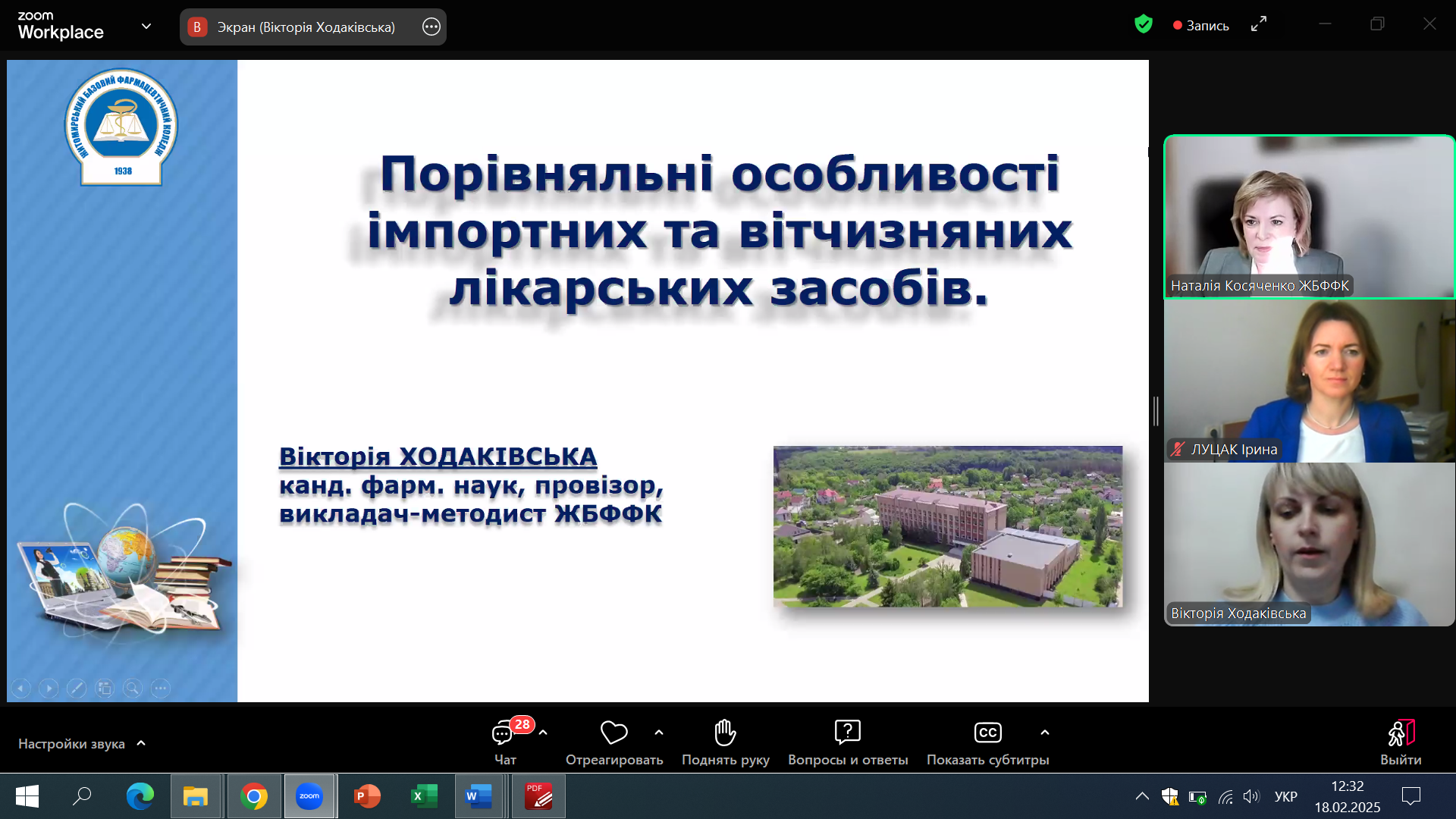
Task: Click the Запись recording indicator
Action: click(x=1200, y=26)
